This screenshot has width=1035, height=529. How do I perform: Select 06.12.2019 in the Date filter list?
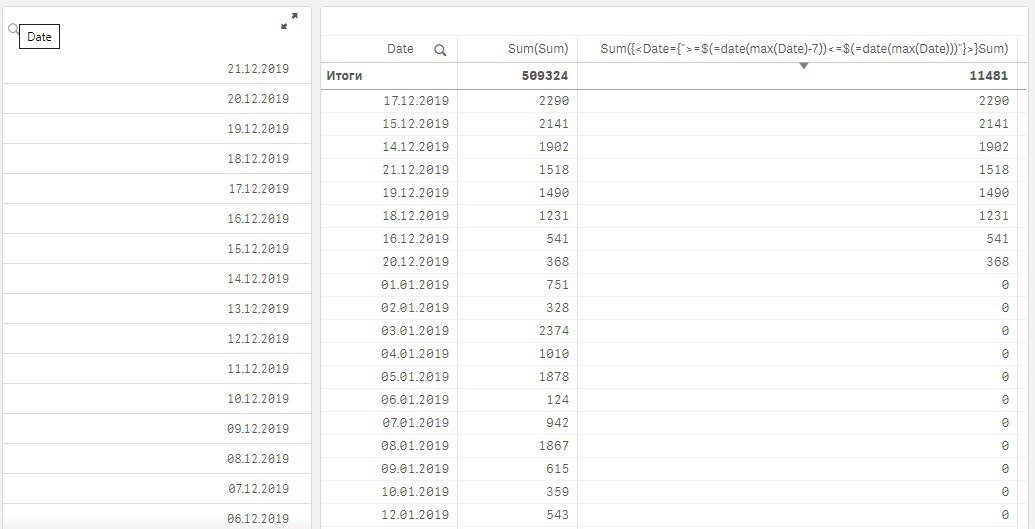[x=257, y=518]
